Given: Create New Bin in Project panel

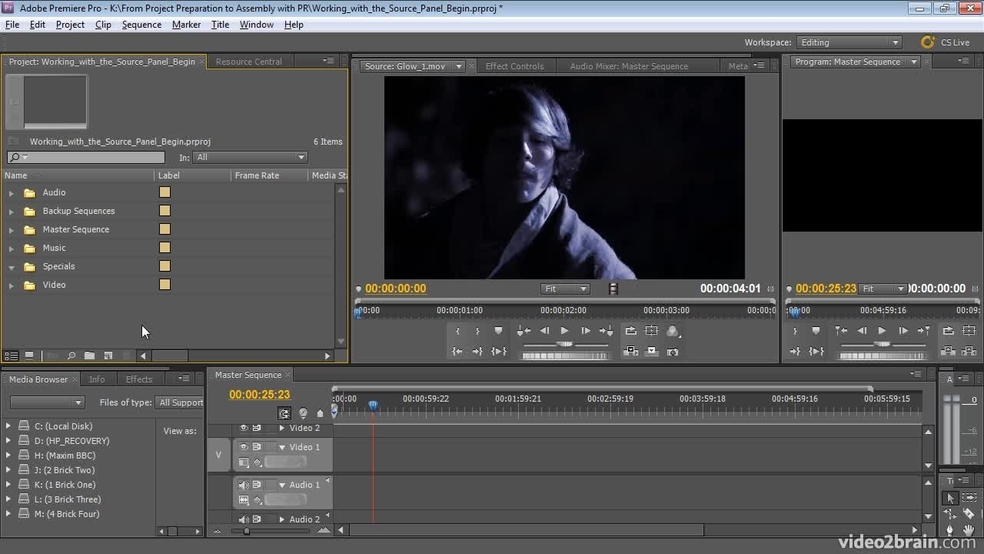Looking at the screenshot, I should (x=90, y=356).
